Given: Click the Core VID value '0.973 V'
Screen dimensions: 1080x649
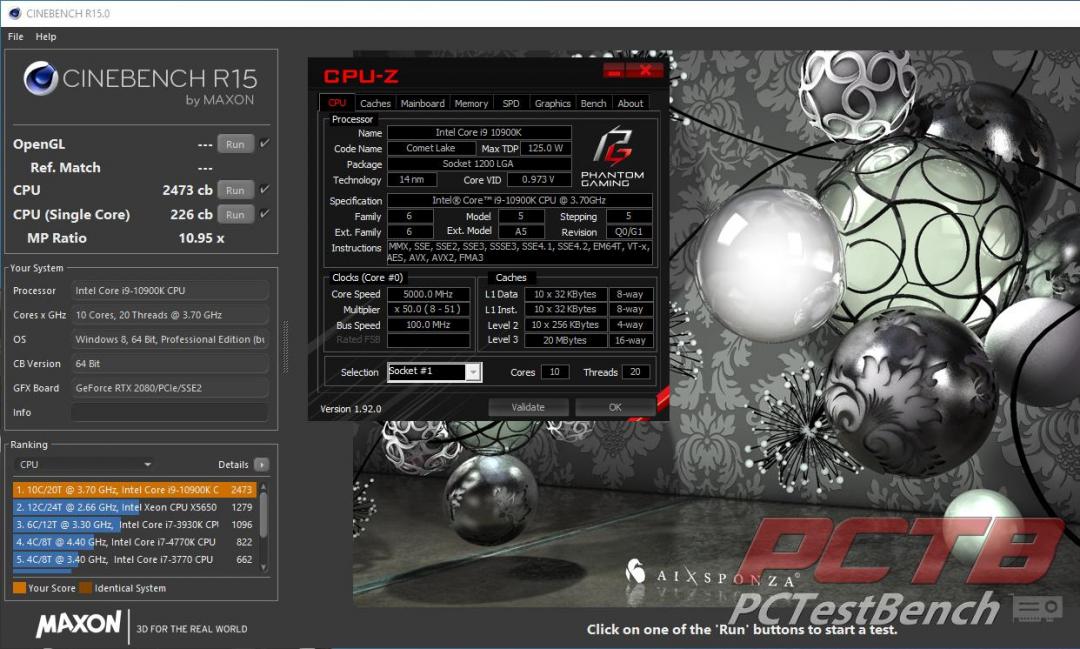Looking at the screenshot, I should pos(539,180).
